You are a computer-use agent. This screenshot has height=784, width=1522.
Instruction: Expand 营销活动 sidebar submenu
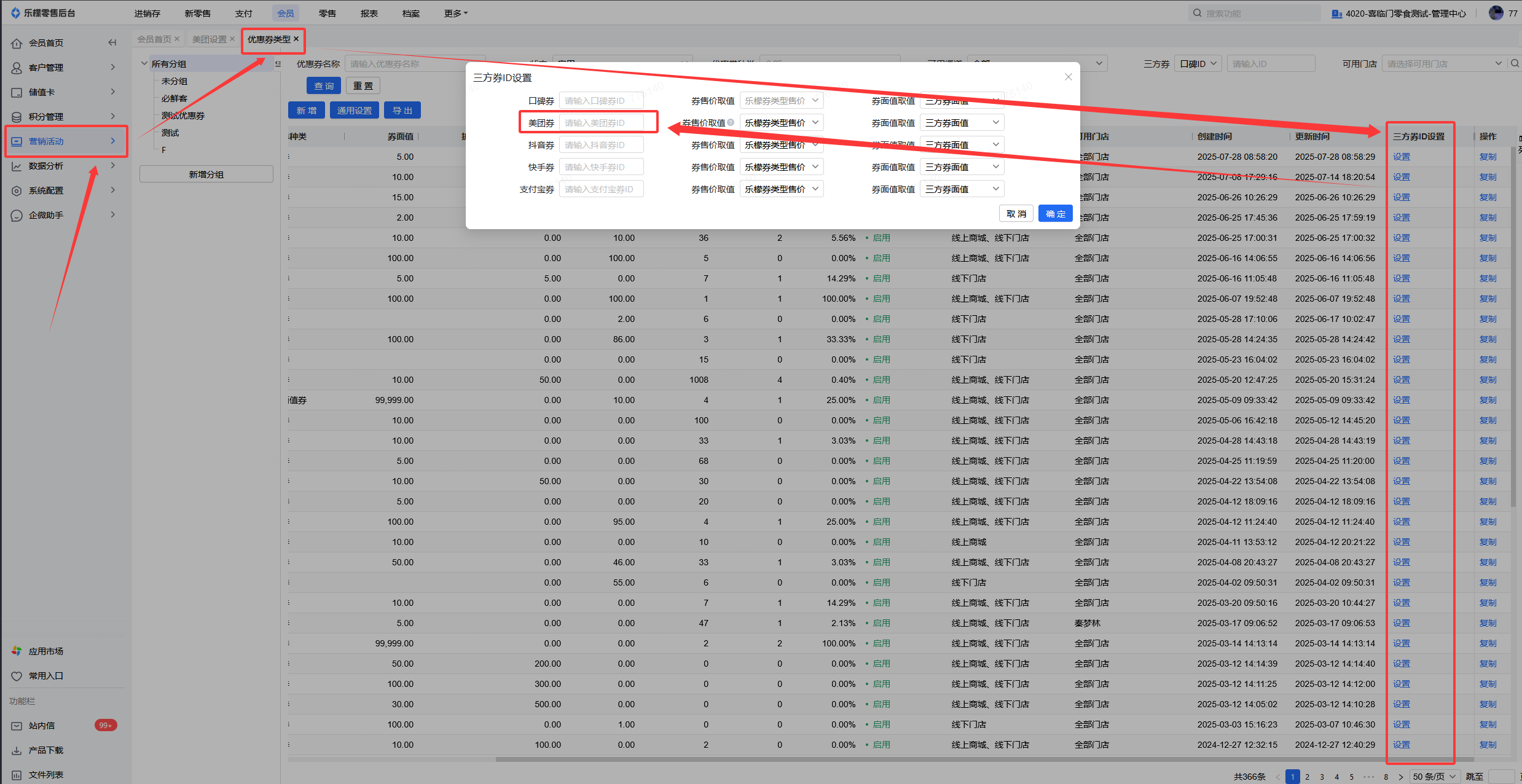click(113, 141)
